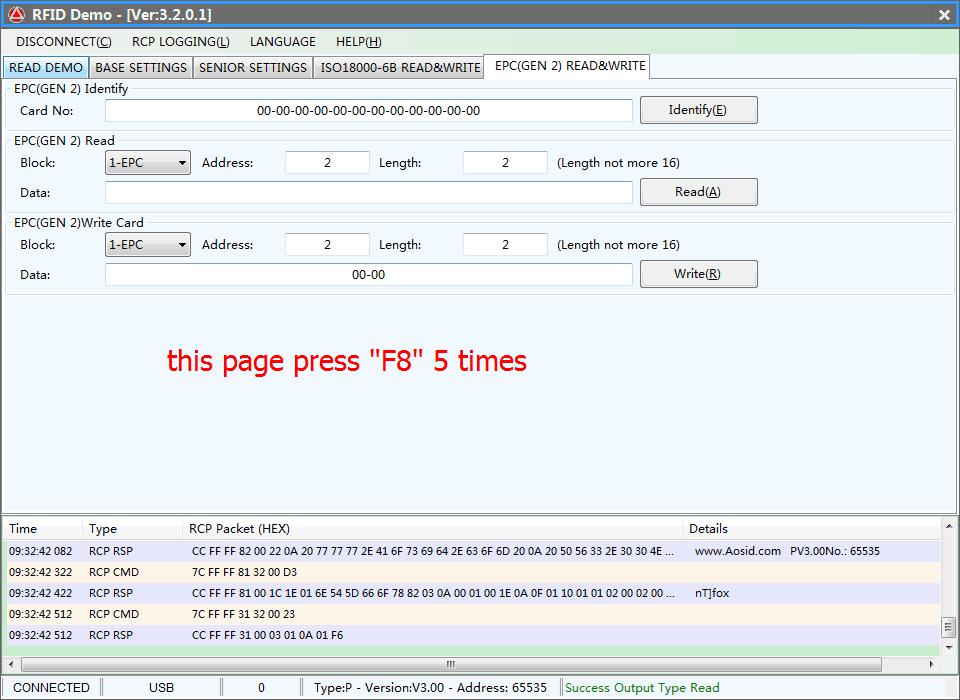Open the HELP menu
Screen dimensions: 960x700
[358, 42]
